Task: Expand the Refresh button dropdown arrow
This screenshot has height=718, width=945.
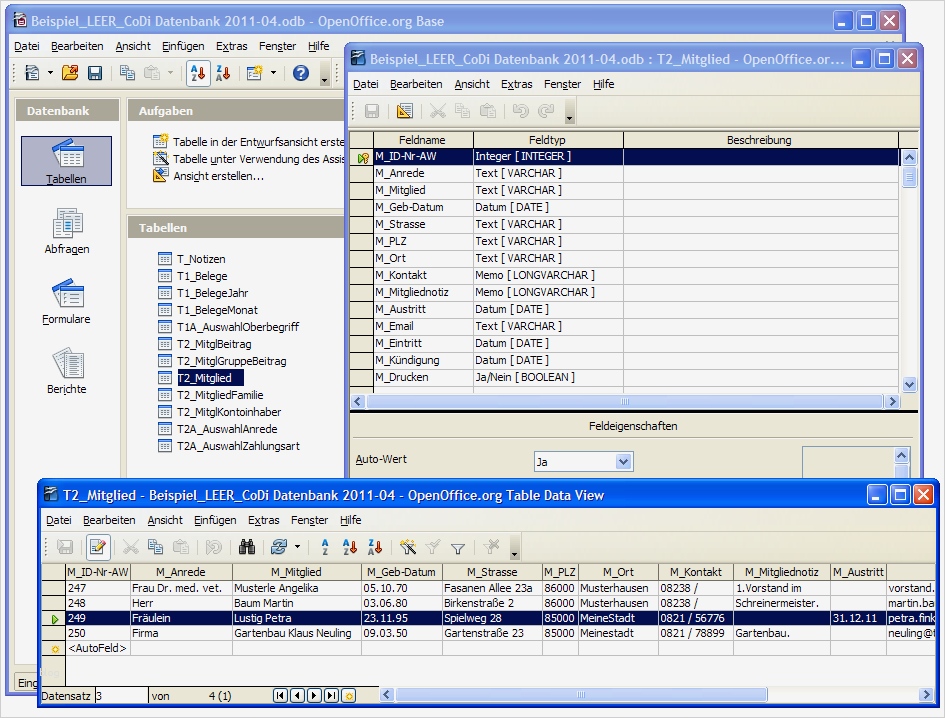Action: pos(298,547)
